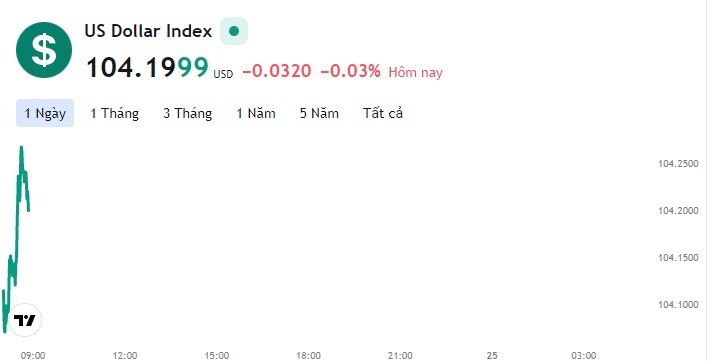Switch to the 1 Tháng range
Image resolution: width=707 pixels, height=361 pixels.
[x=115, y=113]
